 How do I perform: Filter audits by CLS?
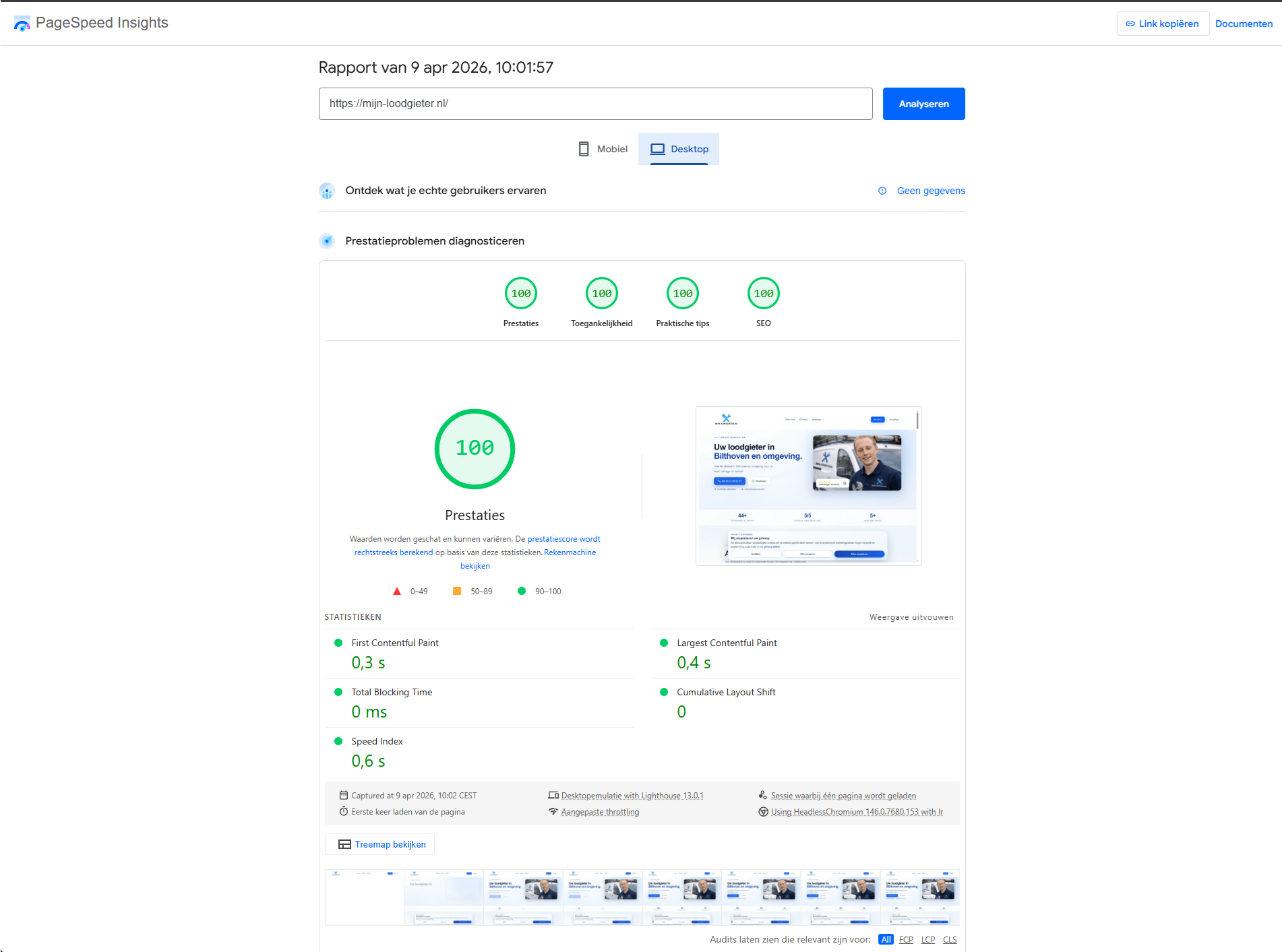click(x=949, y=939)
